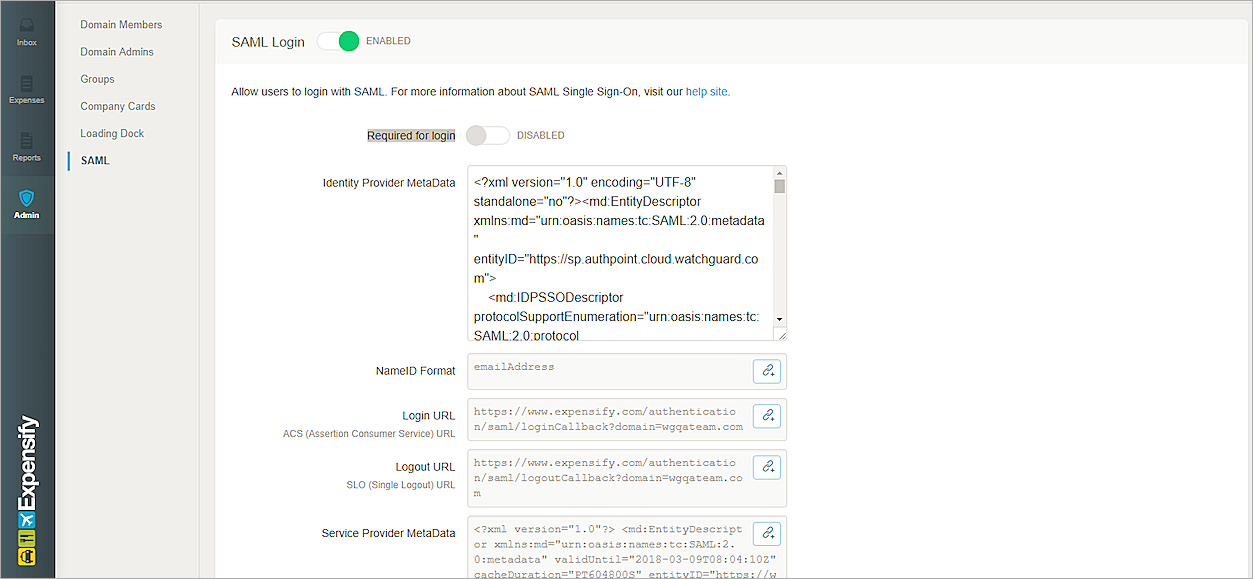Go to the Company Cards section
1253x579 pixels.
pyautogui.click(x=118, y=106)
